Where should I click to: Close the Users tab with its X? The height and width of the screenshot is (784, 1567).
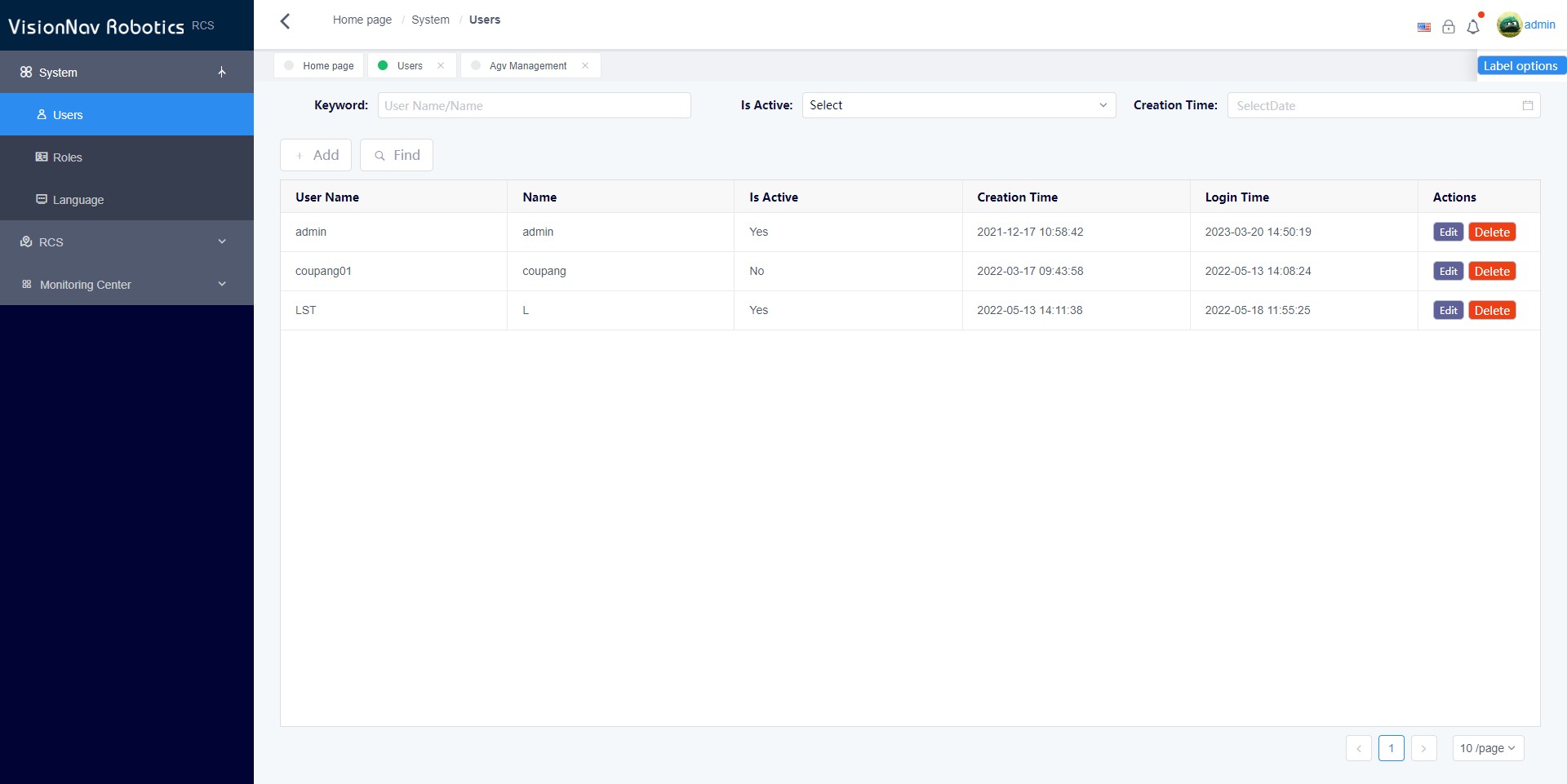coord(441,66)
